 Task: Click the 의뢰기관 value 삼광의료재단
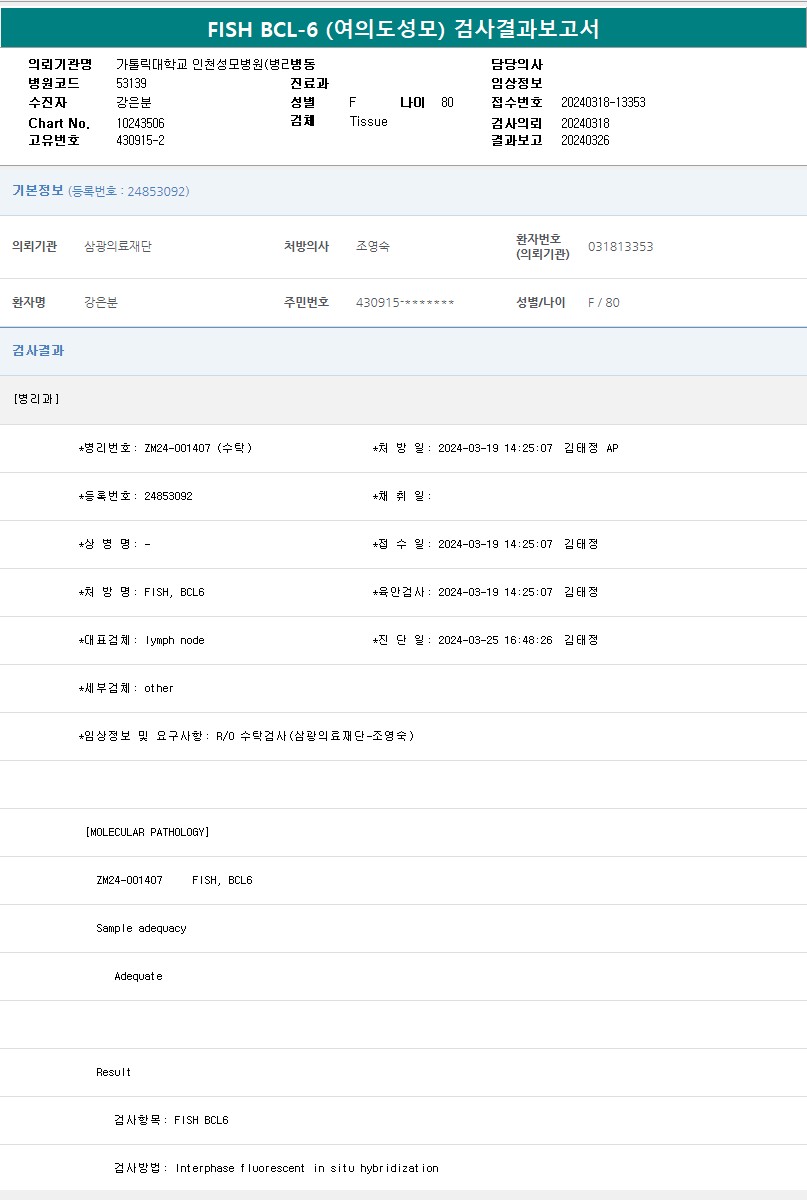pos(118,247)
